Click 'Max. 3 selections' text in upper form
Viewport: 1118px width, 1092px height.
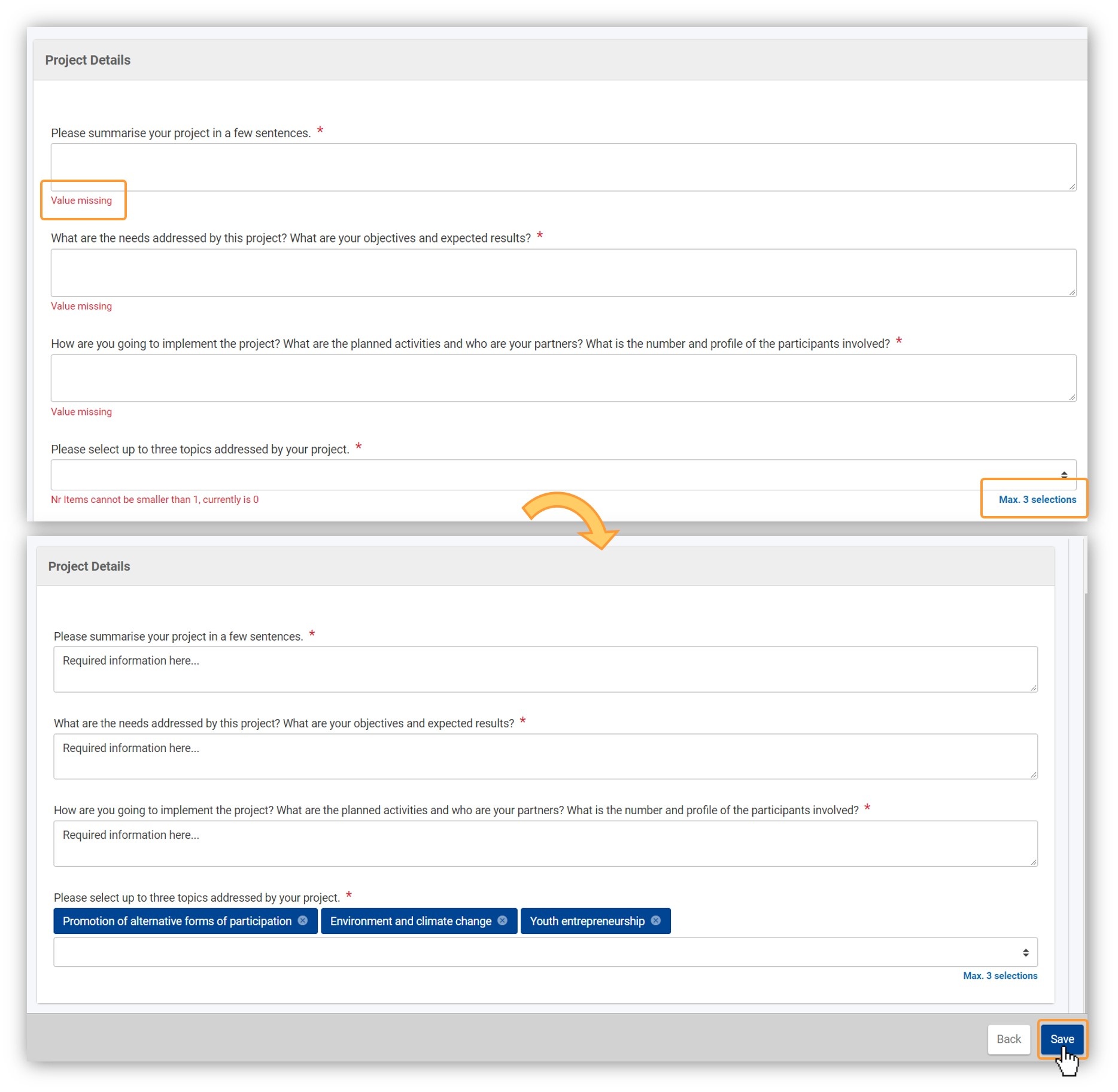(1037, 499)
